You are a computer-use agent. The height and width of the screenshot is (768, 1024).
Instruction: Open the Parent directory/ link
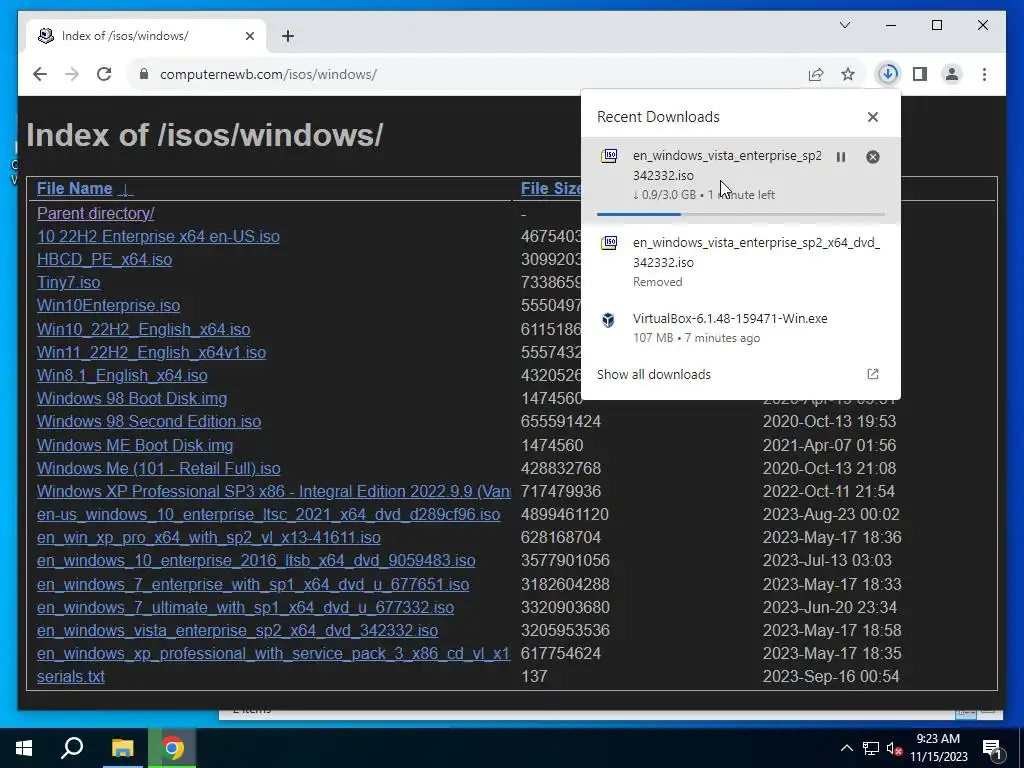(95, 214)
